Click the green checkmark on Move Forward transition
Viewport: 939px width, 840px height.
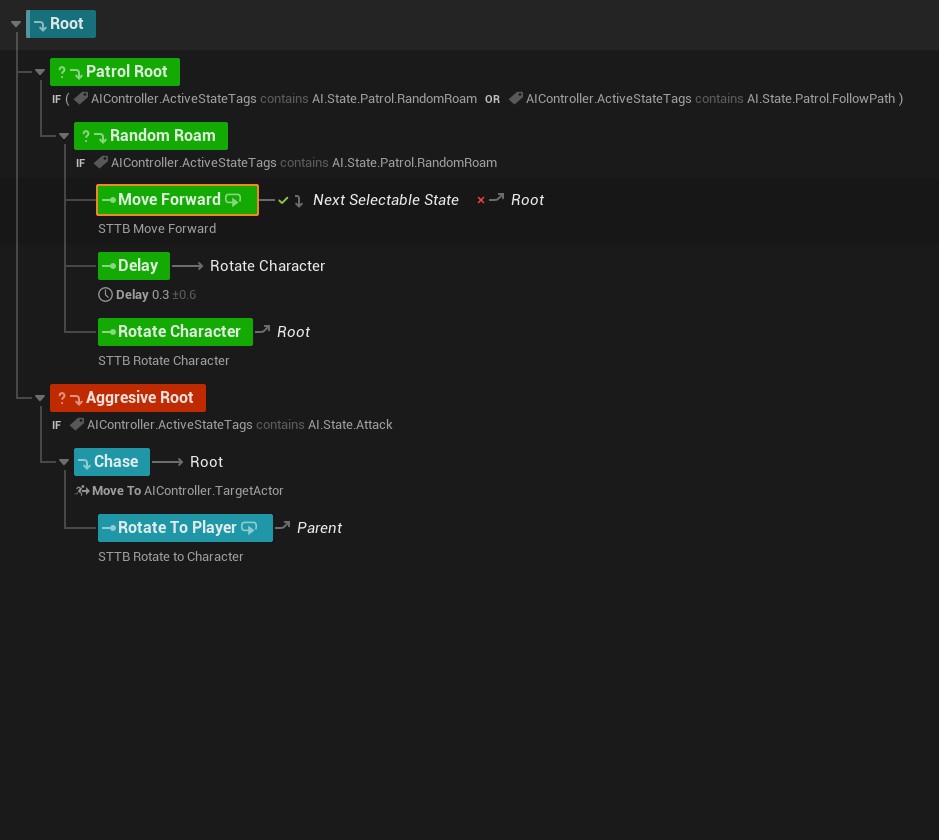tap(283, 200)
